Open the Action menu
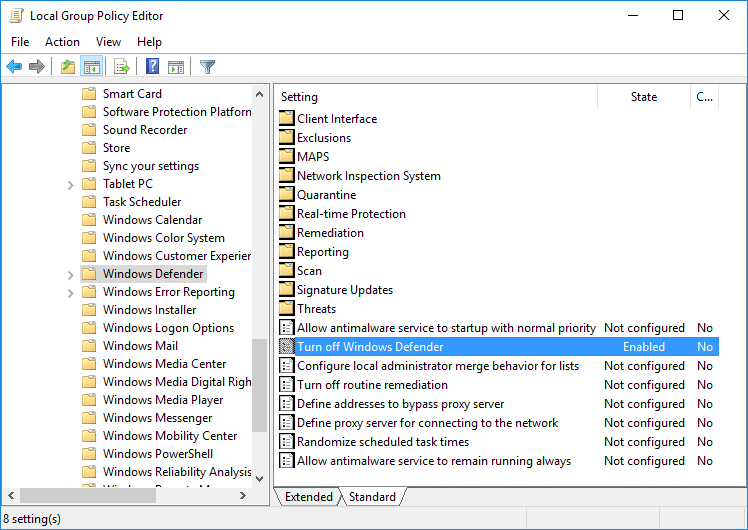The height and width of the screenshot is (530, 748). (62, 42)
